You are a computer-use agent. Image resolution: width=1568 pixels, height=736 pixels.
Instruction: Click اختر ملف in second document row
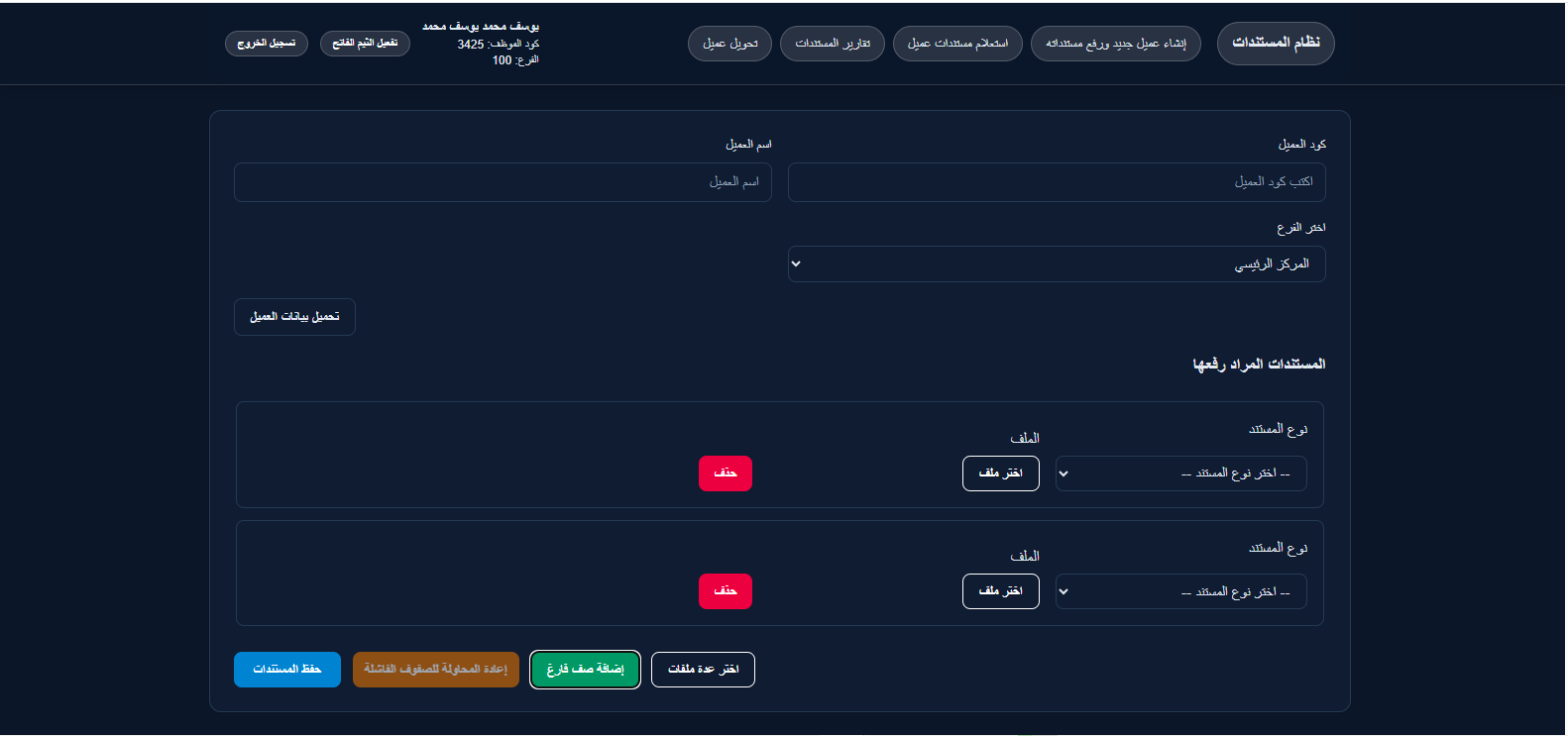coord(1001,591)
